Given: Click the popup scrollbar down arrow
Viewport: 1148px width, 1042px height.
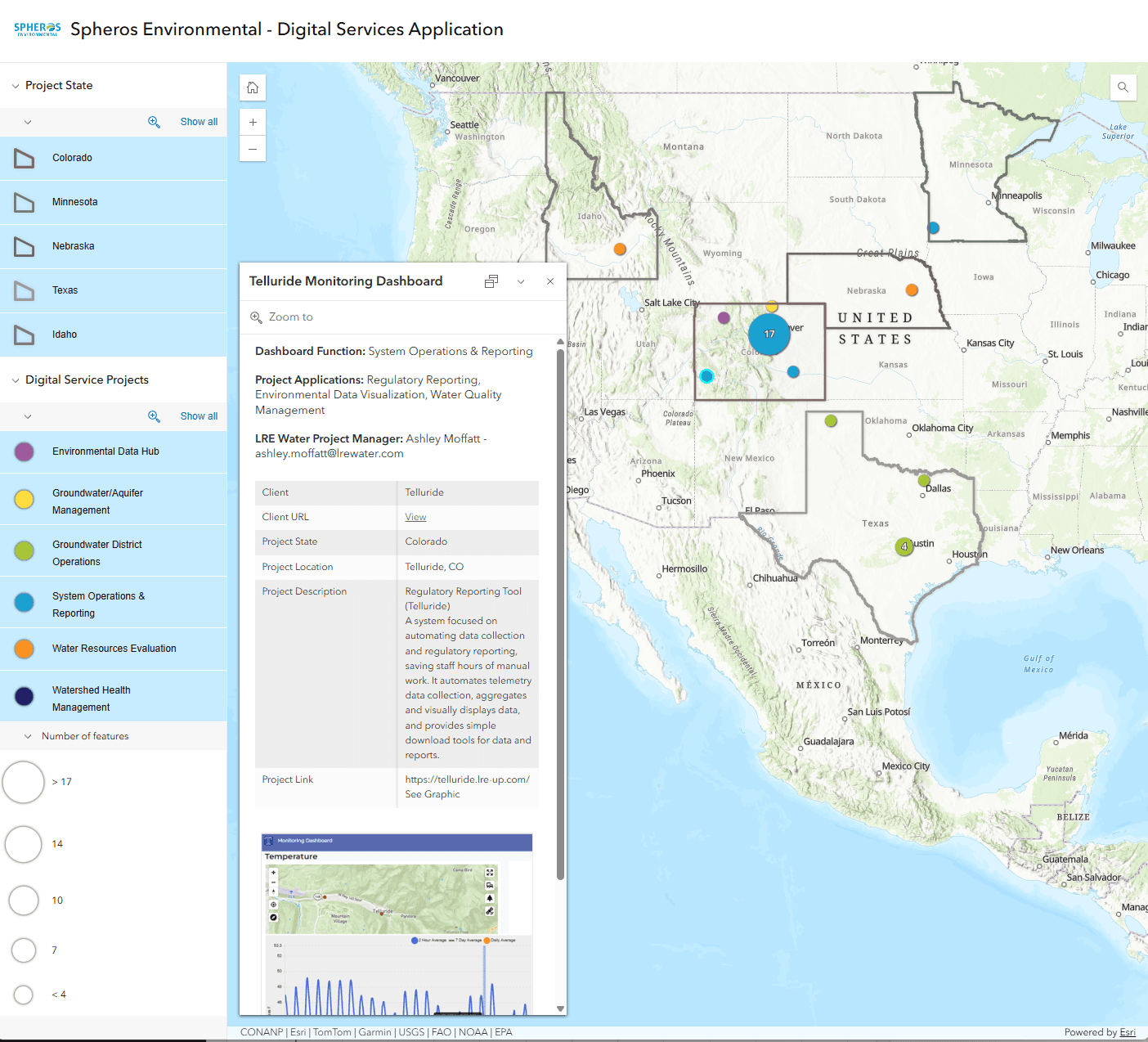Looking at the screenshot, I should (560, 1008).
